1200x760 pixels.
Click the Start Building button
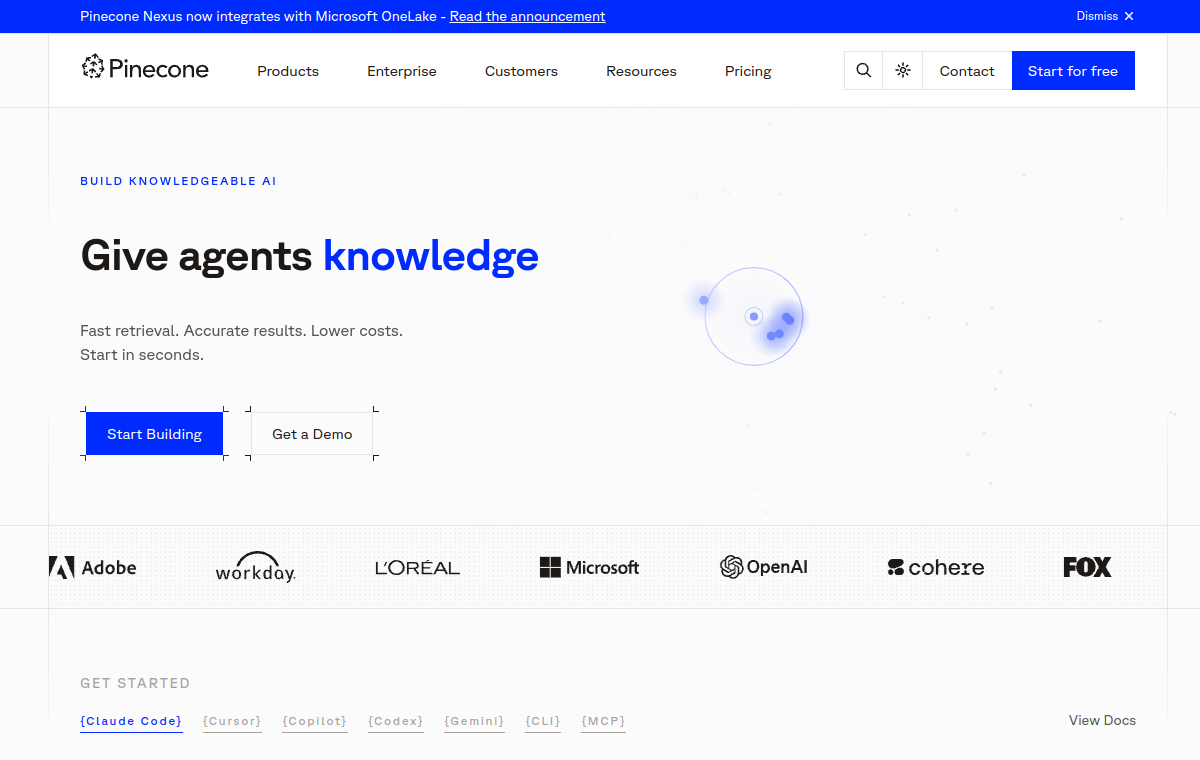154,434
